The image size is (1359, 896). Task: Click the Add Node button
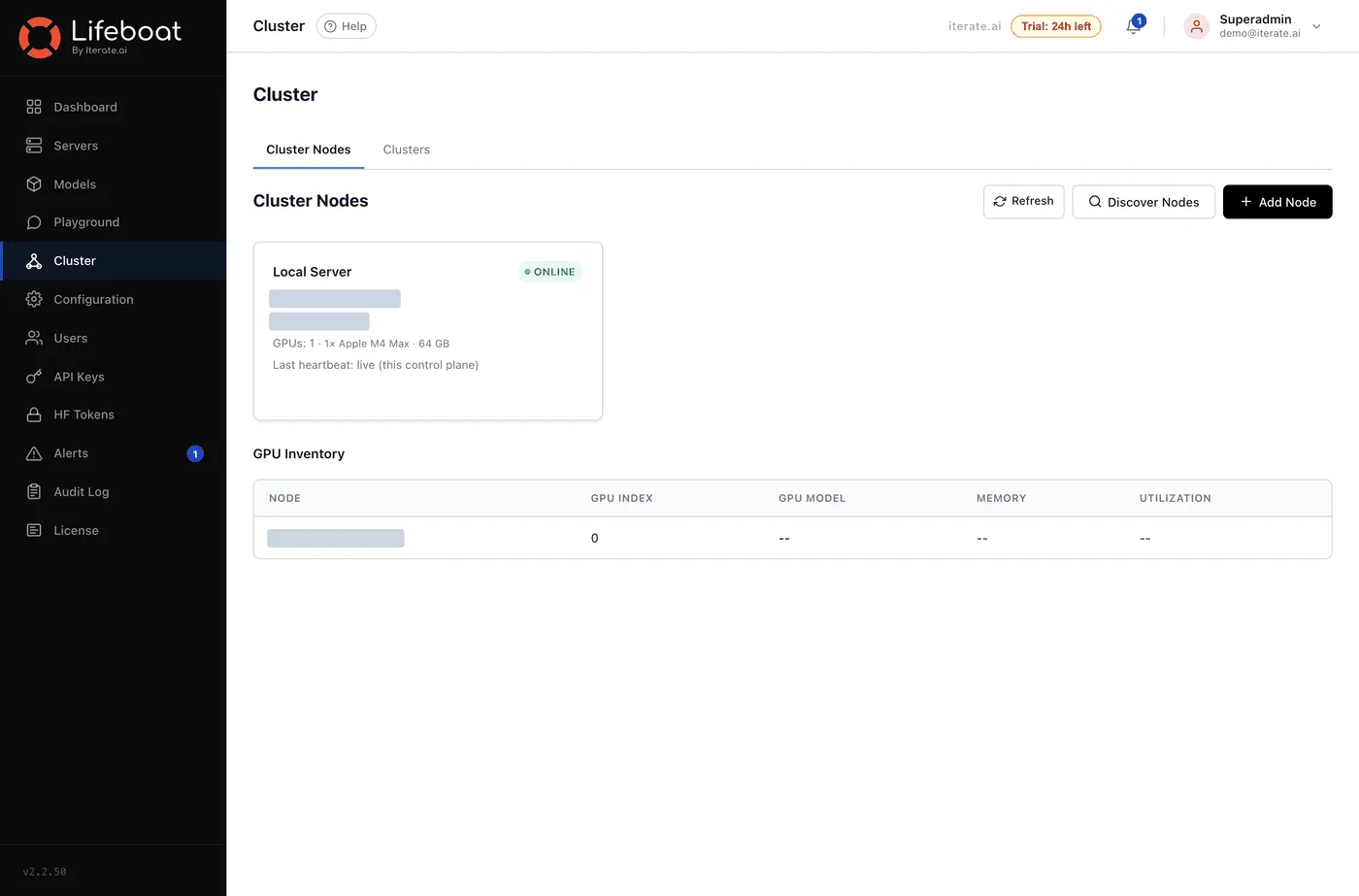(x=1277, y=202)
